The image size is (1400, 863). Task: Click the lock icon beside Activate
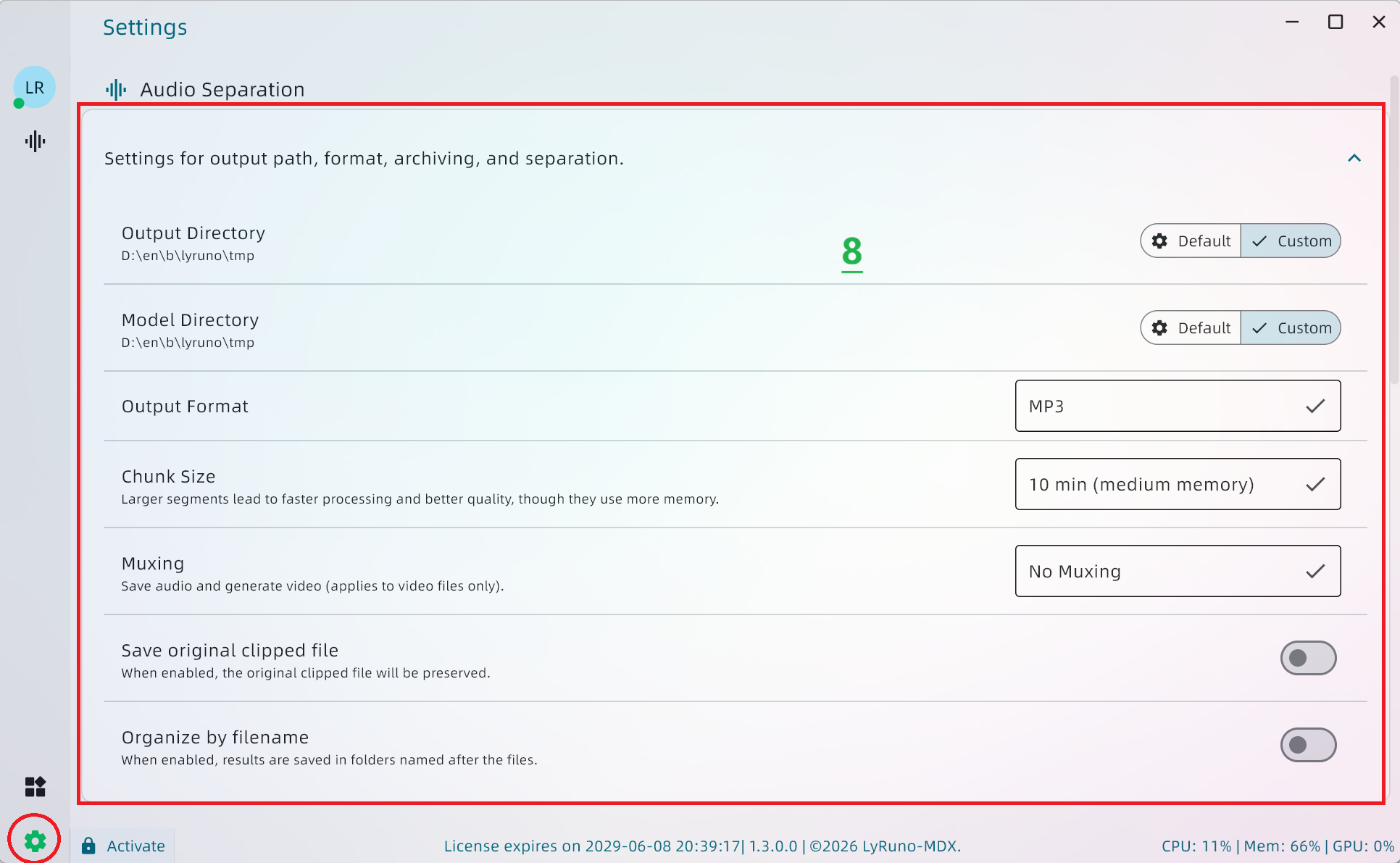(88, 845)
